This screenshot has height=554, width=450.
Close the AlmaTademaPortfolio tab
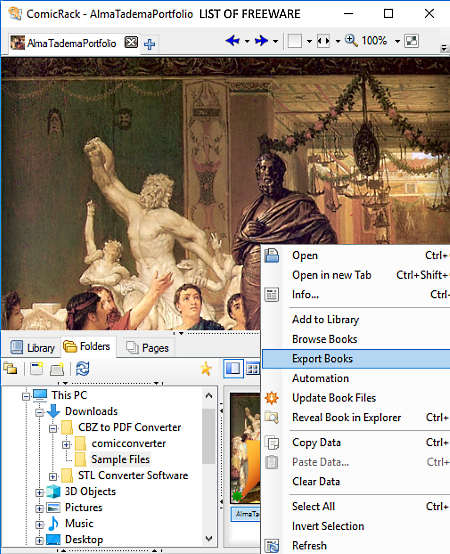(131, 43)
